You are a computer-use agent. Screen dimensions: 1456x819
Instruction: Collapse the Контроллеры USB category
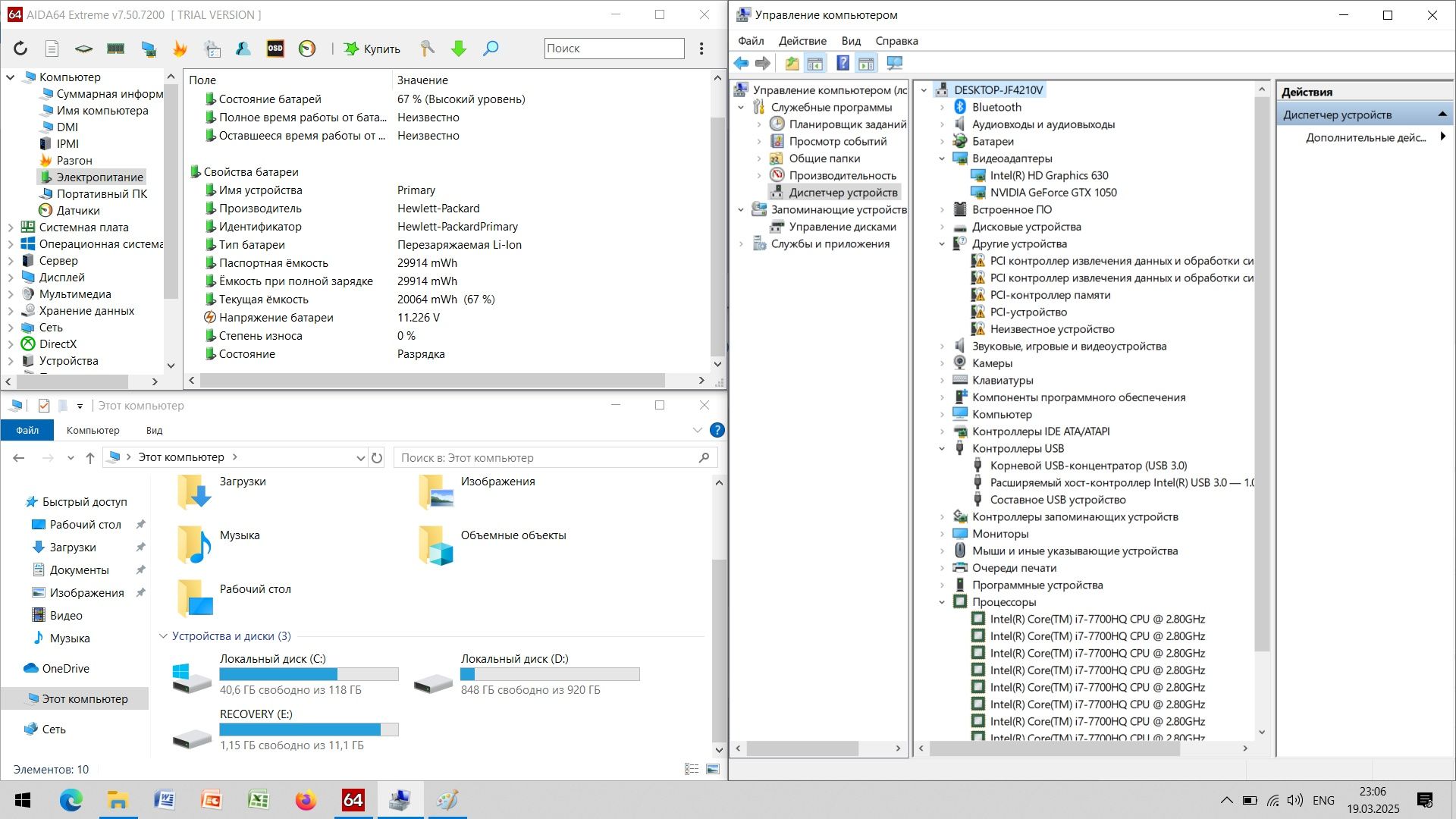[942, 448]
